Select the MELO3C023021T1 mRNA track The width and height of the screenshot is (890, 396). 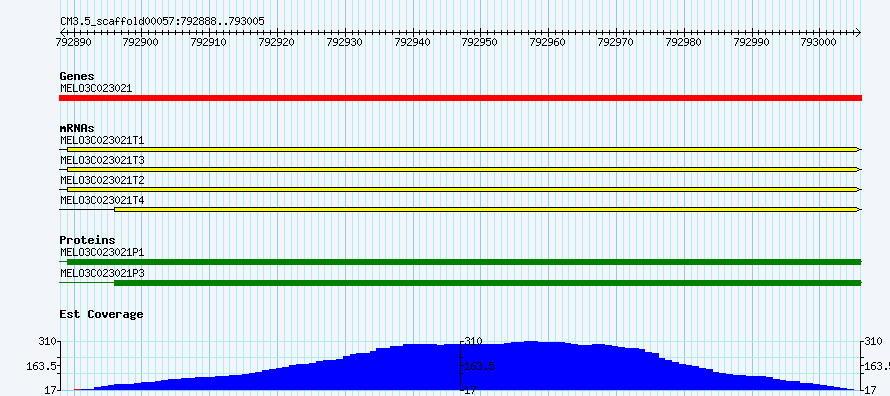[x=460, y=149]
